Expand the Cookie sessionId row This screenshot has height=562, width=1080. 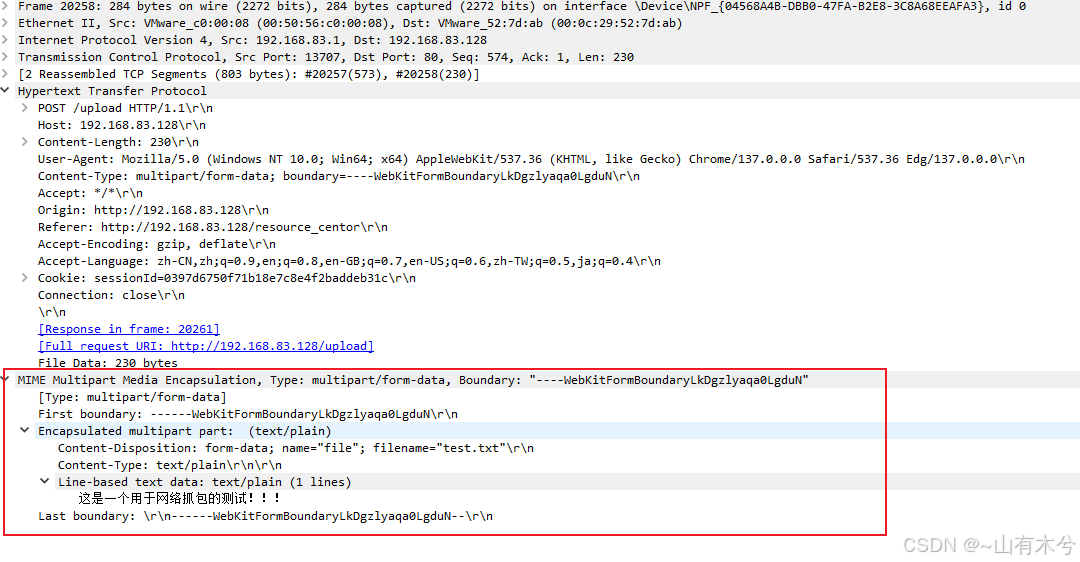point(25,278)
